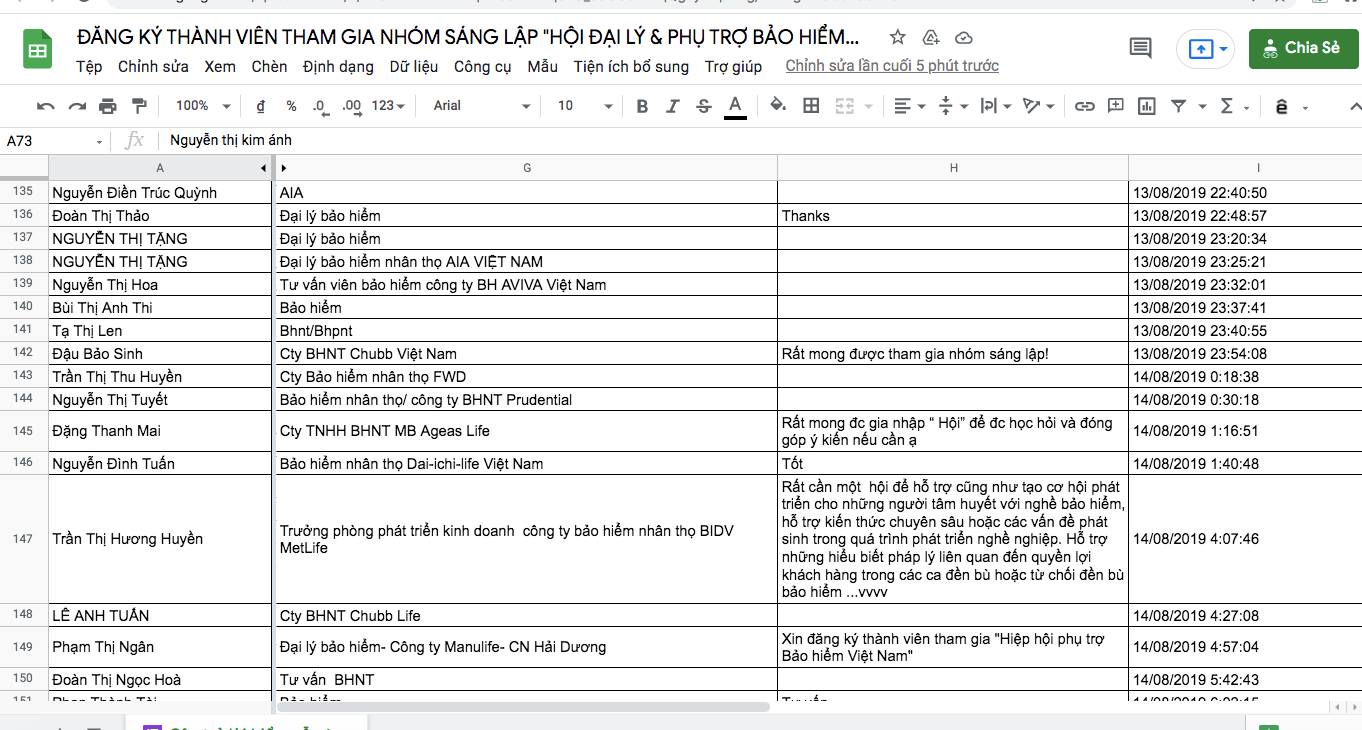The width and height of the screenshot is (1362, 730).
Task: Decrease decimal places button
Action: [x=320, y=106]
